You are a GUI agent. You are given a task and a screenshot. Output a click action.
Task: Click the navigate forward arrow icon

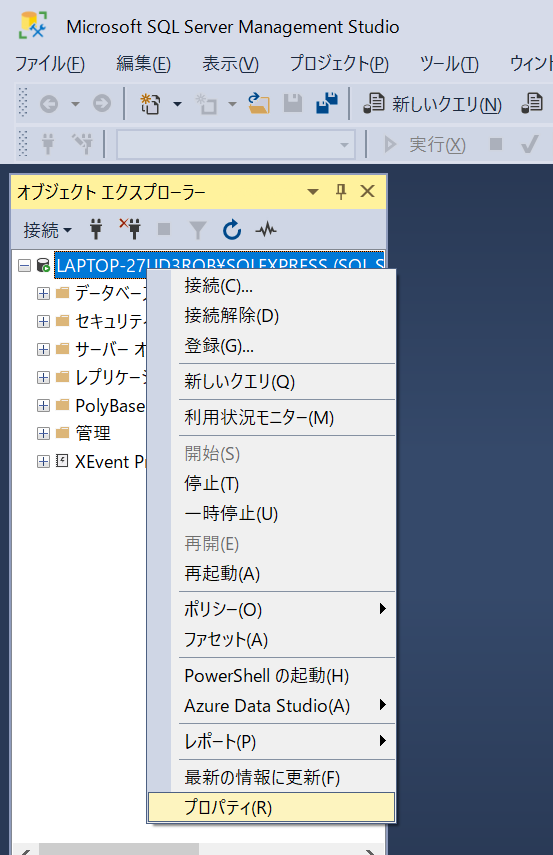101,103
